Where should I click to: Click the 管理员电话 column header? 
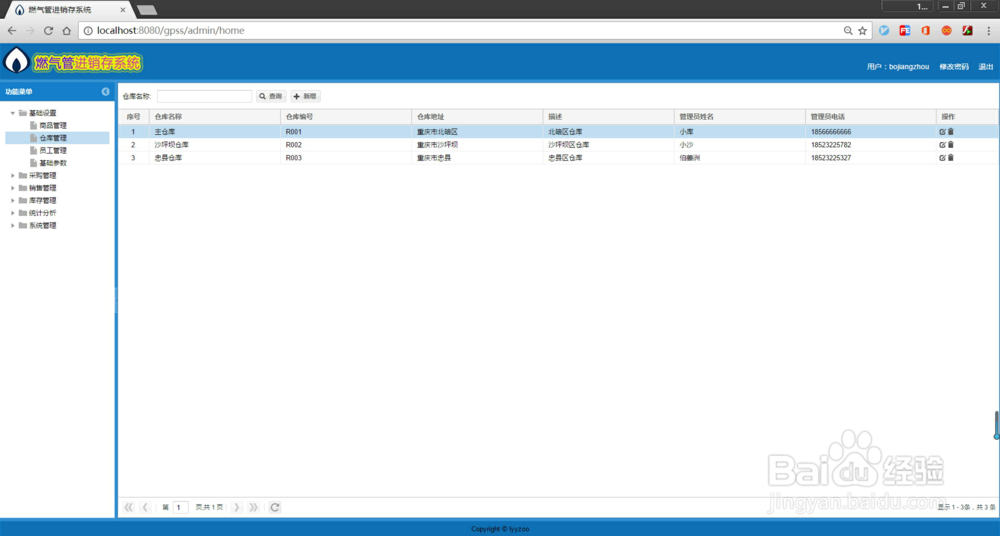coord(871,117)
